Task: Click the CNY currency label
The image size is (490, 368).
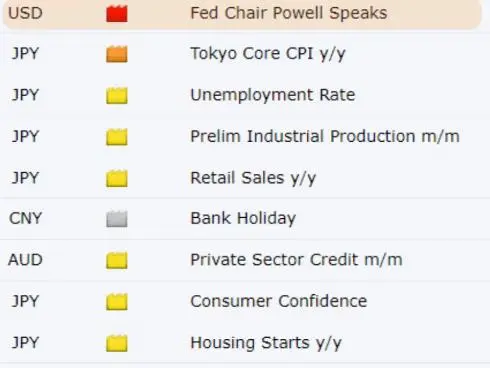Action: [x=25, y=219]
